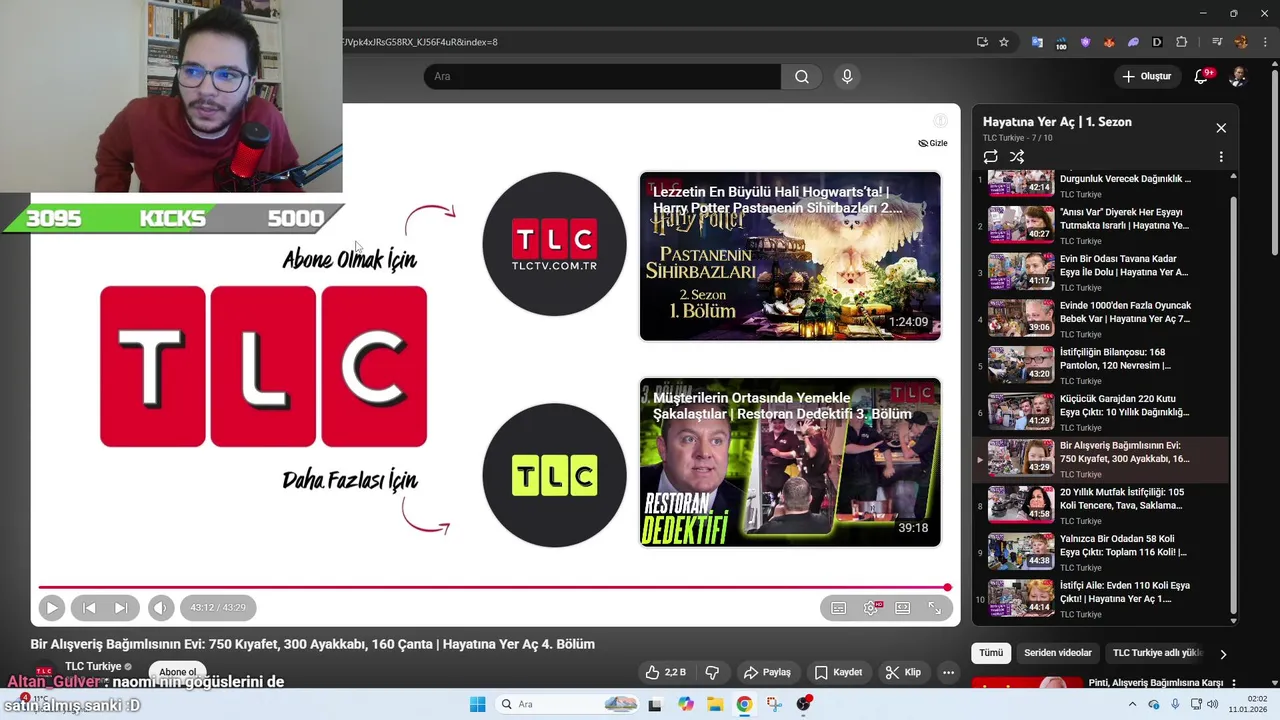Open the purple ghost extension
Screen dimensions: 1280x720
[1133, 42]
